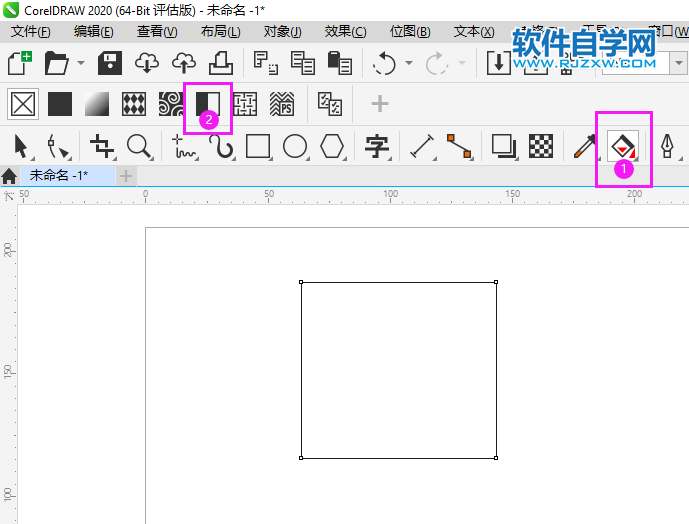Image resolution: width=689 pixels, height=524 pixels.
Task: Click Copy fill properties icon
Action: tap(330, 104)
